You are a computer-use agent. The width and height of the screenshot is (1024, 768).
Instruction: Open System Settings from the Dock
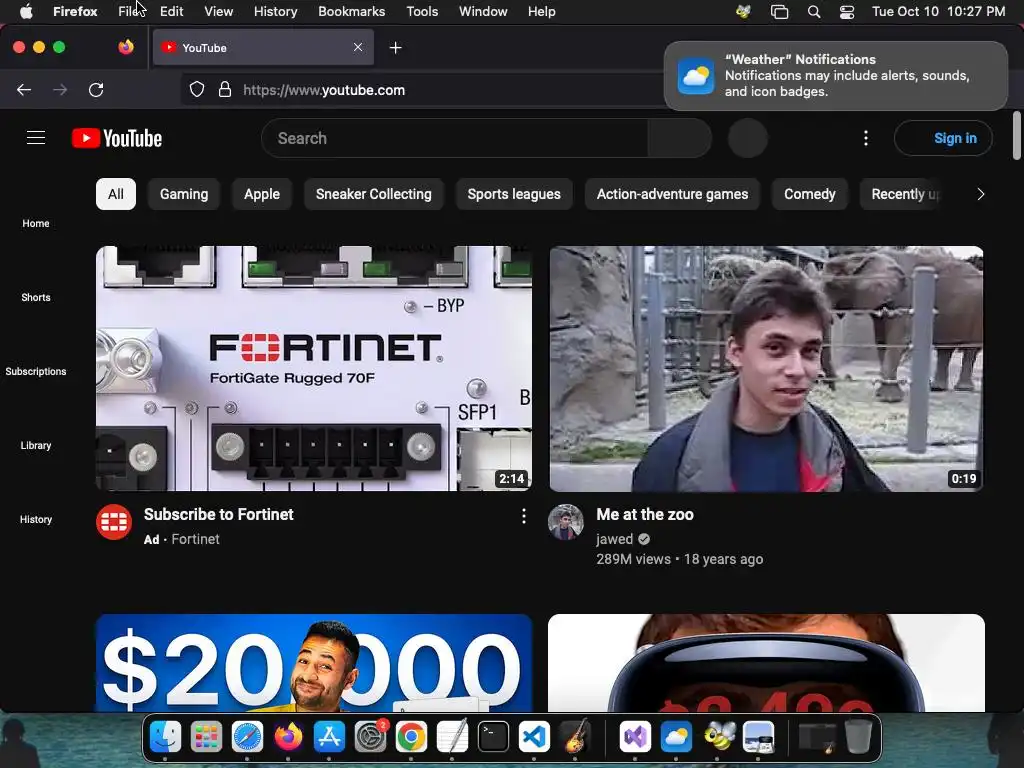tap(371, 737)
